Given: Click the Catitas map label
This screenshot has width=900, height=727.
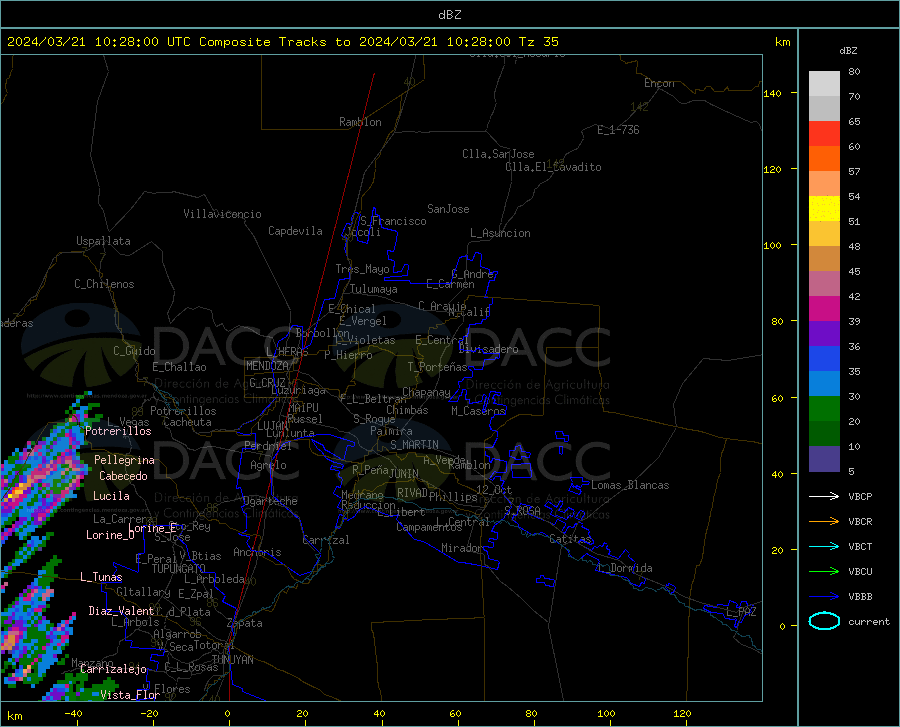Looking at the screenshot, I should point(571,539).
